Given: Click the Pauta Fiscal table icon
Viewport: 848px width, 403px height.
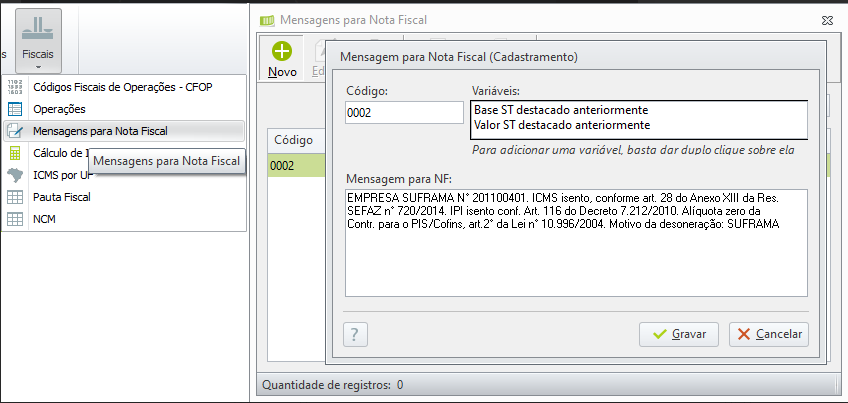Looking at the screenshot, I should coord(15,197).
